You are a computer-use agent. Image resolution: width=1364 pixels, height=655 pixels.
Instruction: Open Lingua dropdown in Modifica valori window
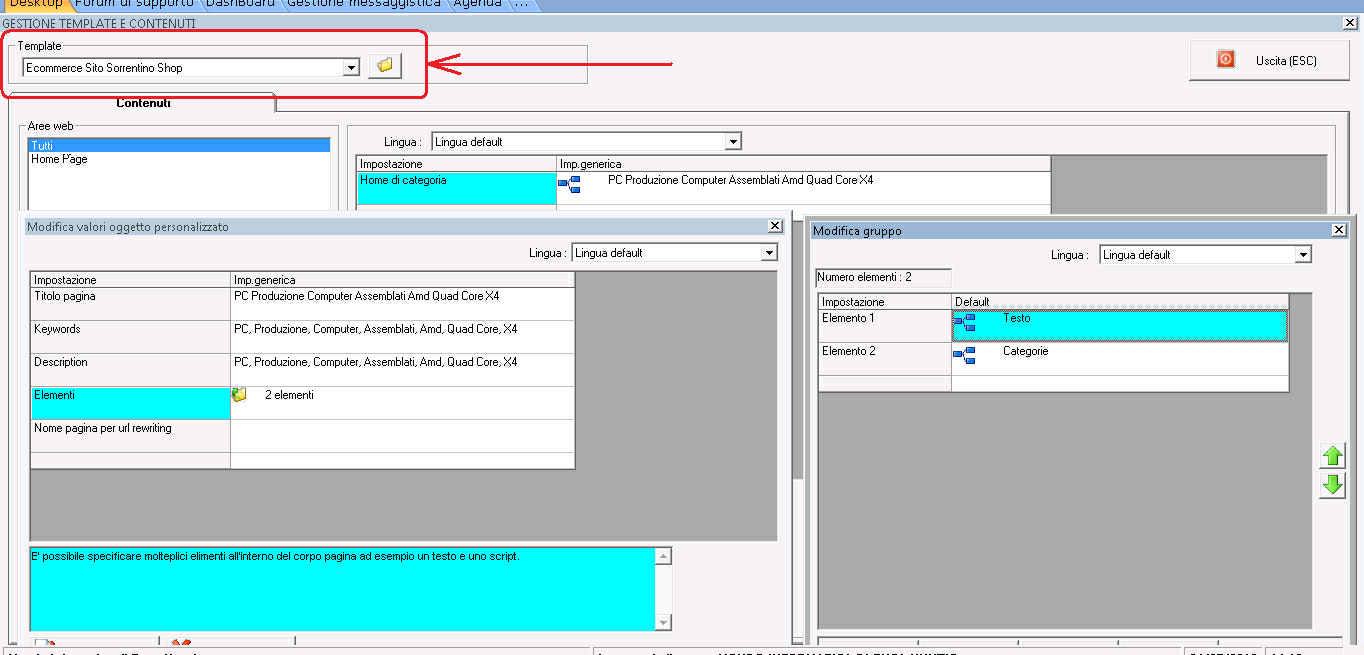coord(769,253)
